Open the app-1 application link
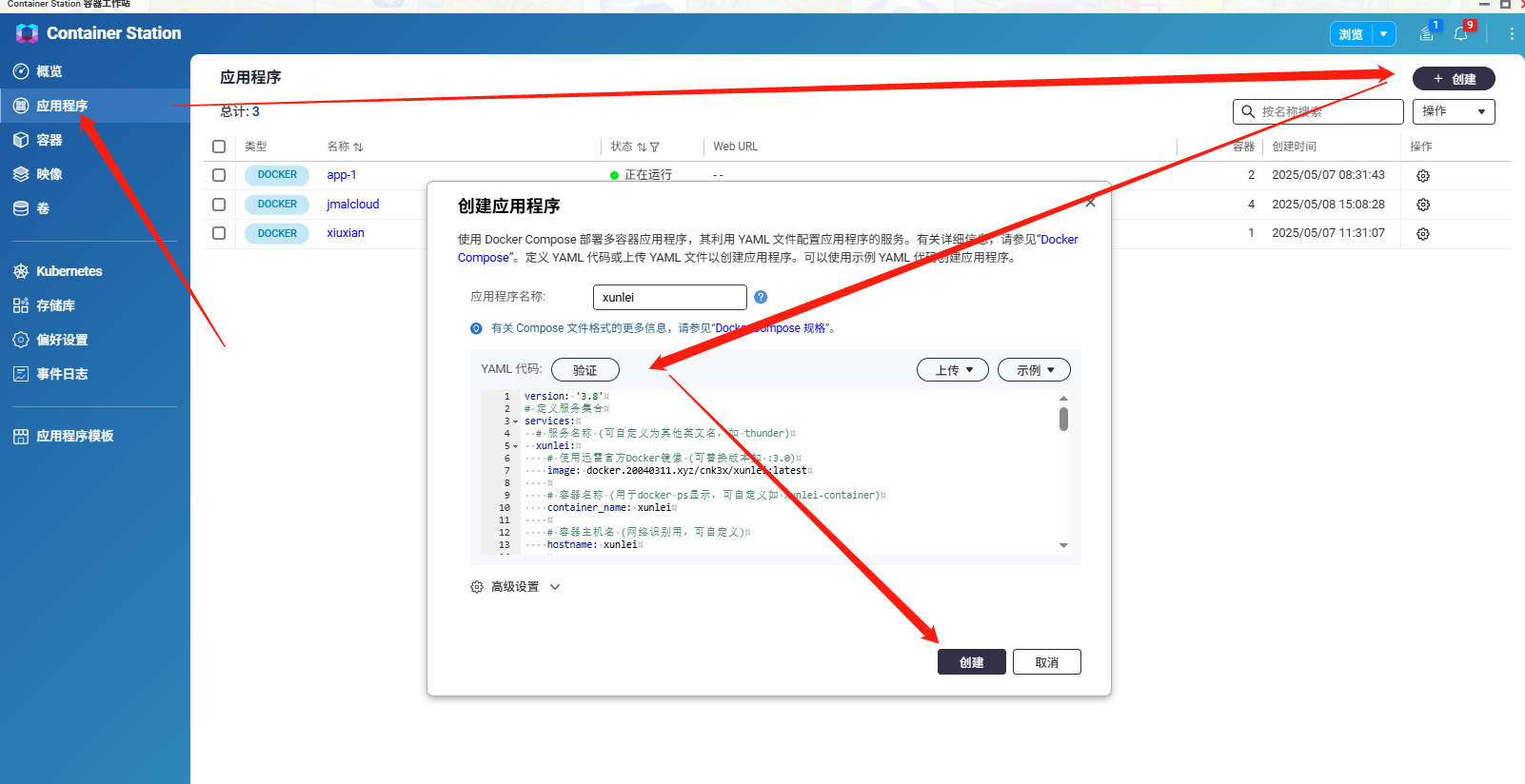The width and height of the screenshot is (1525, 784). 342,175
